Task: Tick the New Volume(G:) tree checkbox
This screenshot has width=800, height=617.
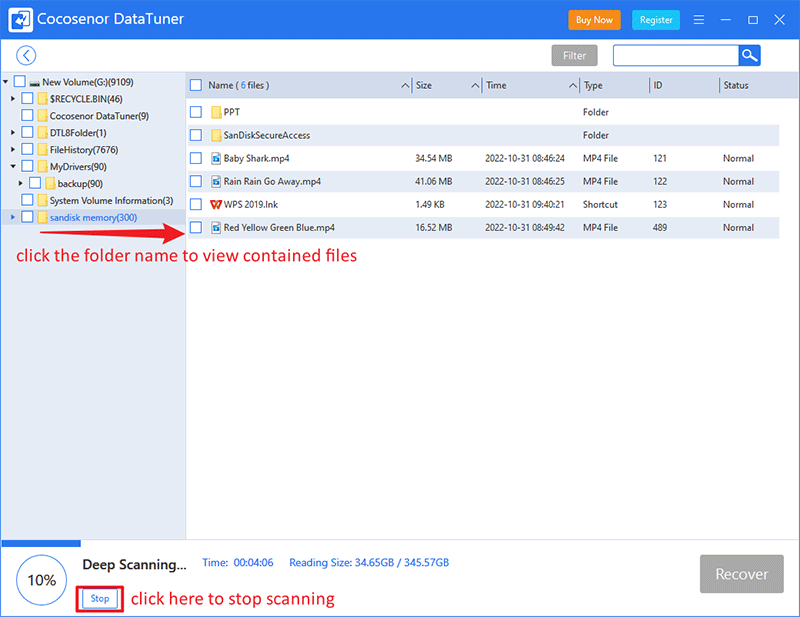Action: pyautogui.click(x=20, y=81)
